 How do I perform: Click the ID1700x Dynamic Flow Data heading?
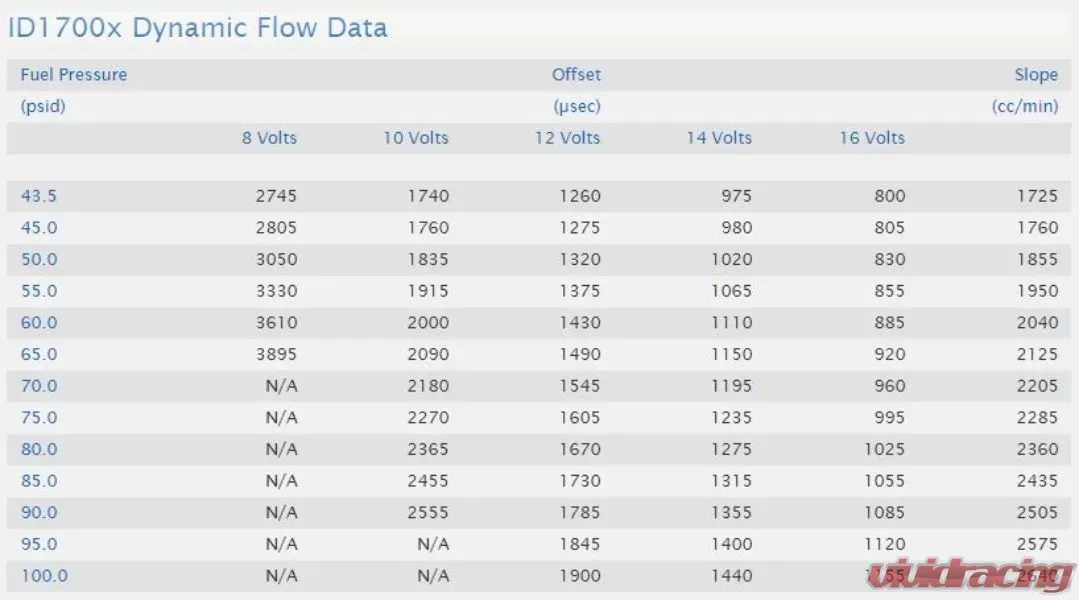(x=197, y=28)
